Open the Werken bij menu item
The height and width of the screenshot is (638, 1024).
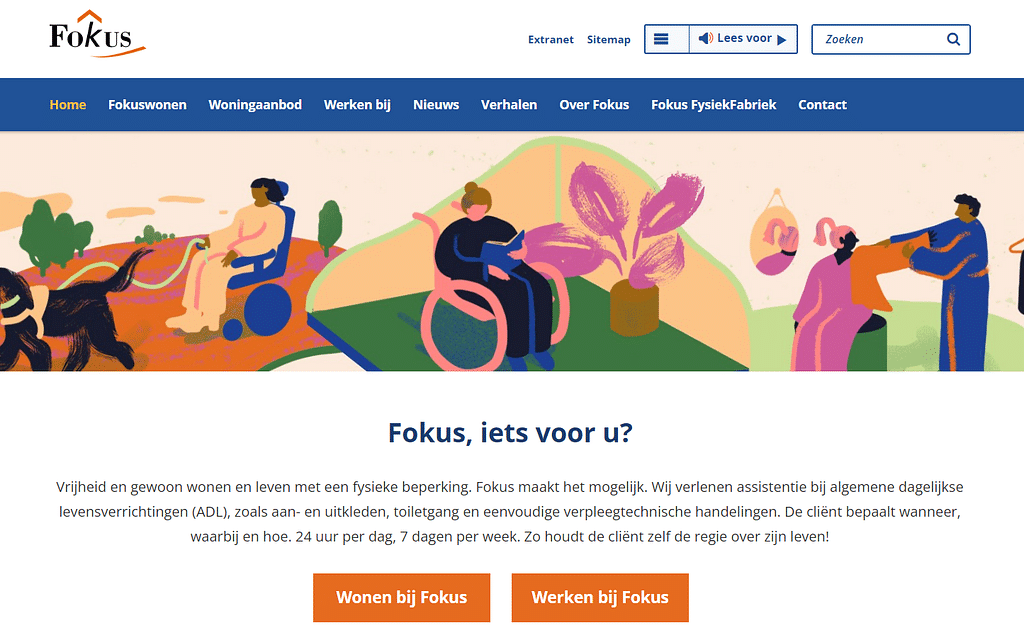[357, 105]
